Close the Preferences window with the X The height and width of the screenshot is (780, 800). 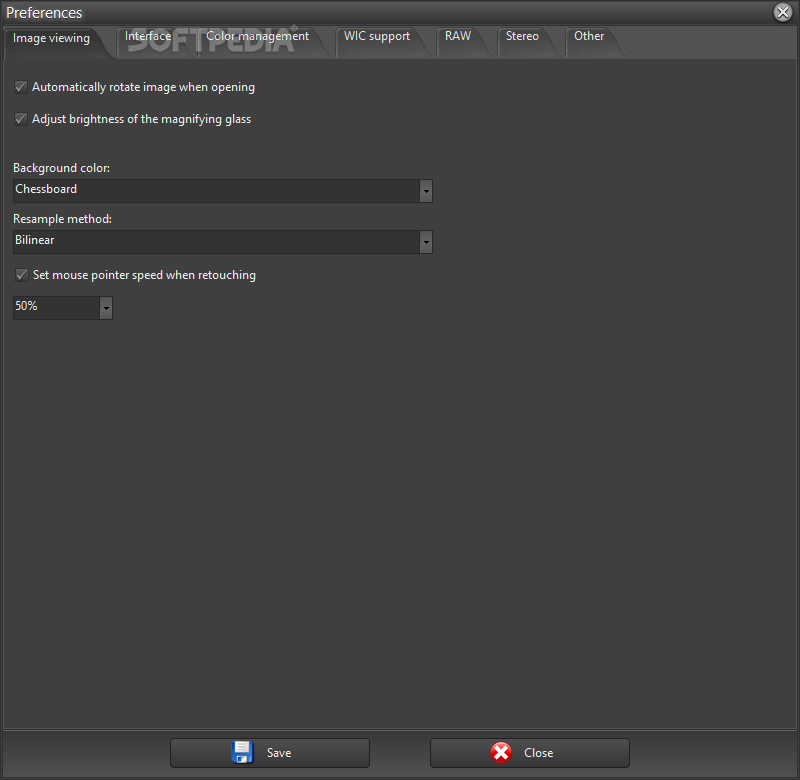[x=783, y=12]
